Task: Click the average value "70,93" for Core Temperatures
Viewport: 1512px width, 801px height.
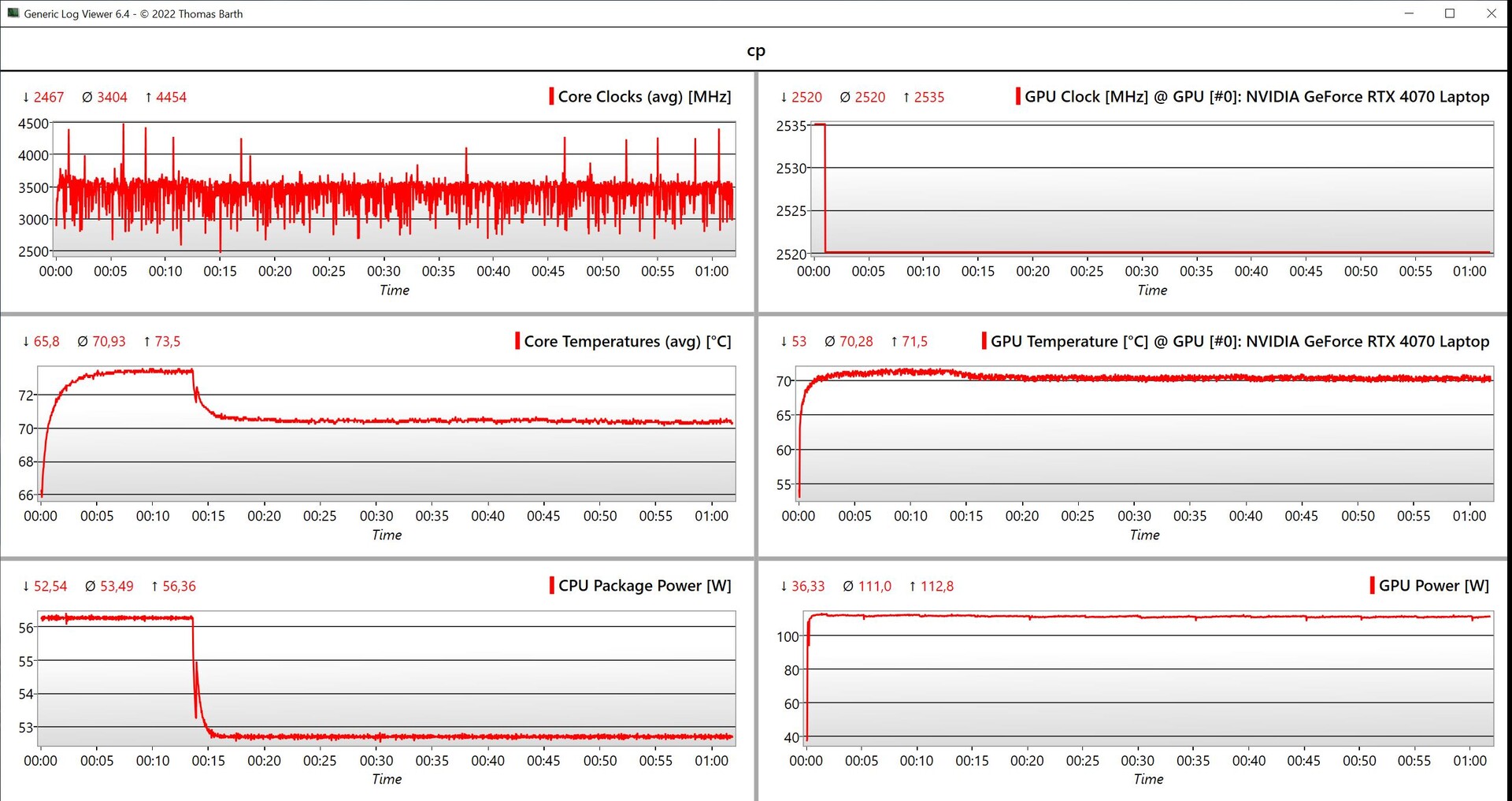Action: click(x=109, y=342)
